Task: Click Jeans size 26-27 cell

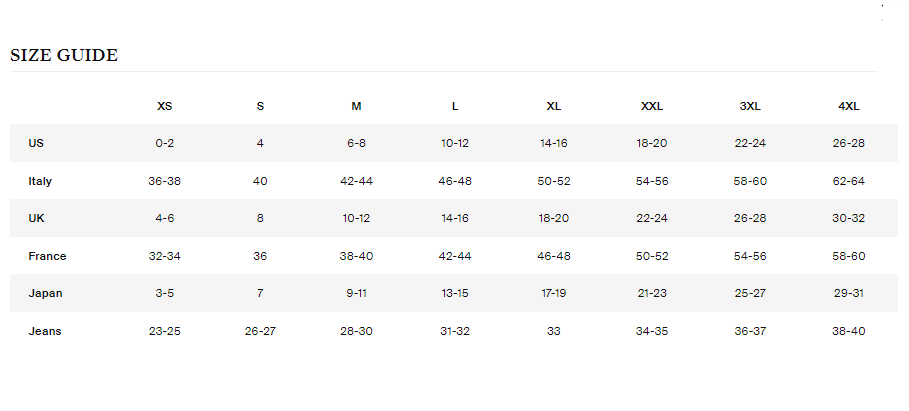Action: tap(260, 332)
